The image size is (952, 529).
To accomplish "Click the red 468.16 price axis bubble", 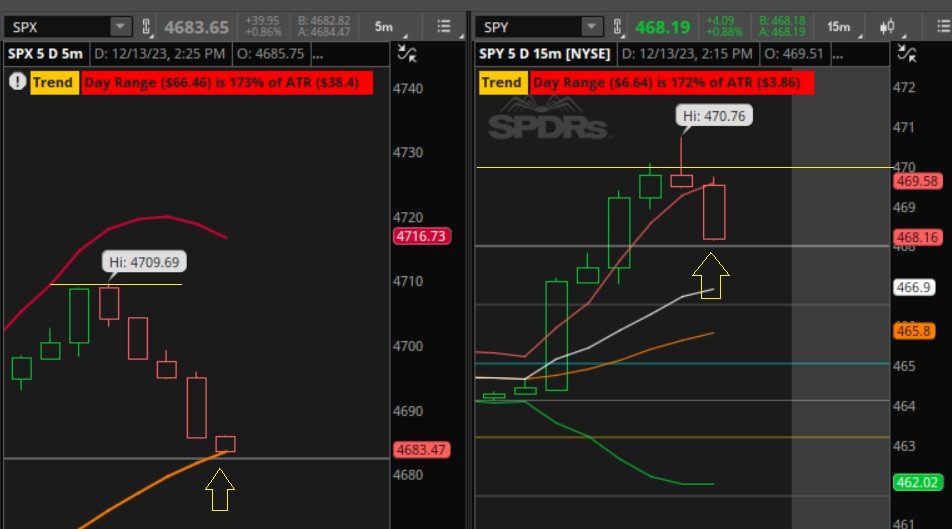I will tap(917, 237).
